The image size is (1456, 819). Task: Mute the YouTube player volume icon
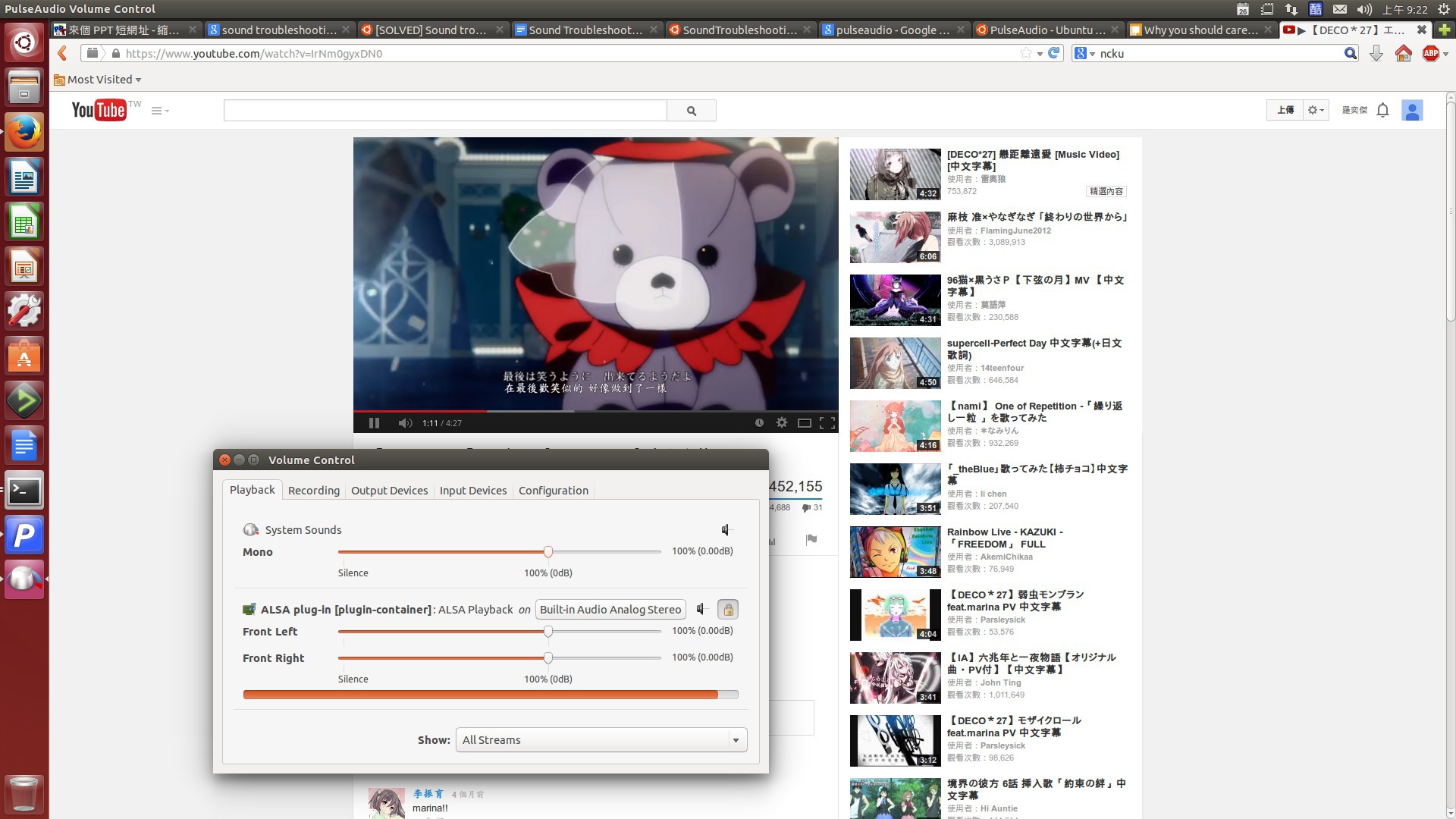(x=405, y=423)
